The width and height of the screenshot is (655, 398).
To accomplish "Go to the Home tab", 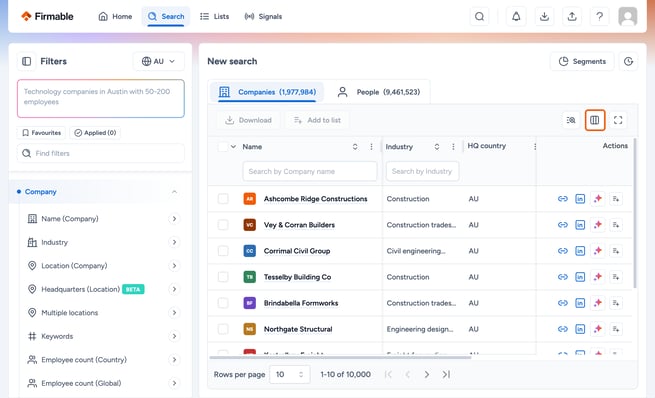I will [115, 16].
